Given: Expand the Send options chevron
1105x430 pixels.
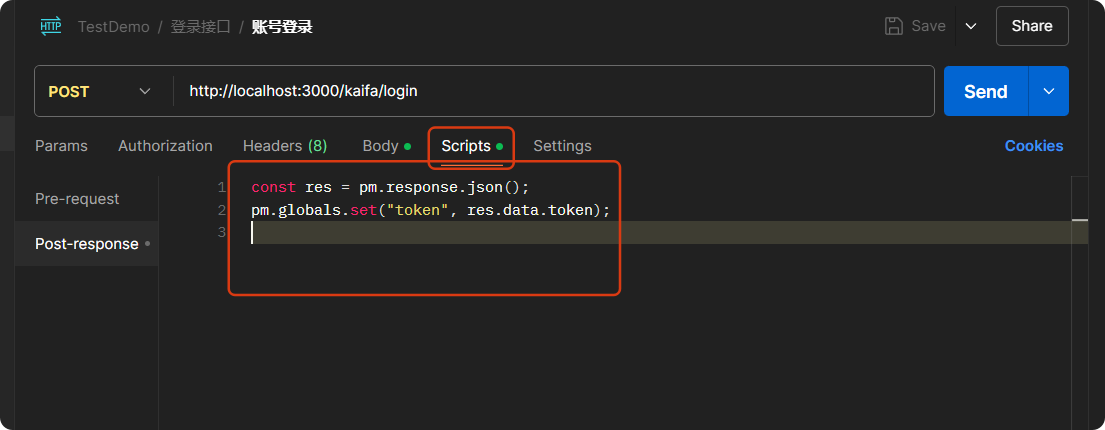Looking at the screenshot, I should point(1049,91).
